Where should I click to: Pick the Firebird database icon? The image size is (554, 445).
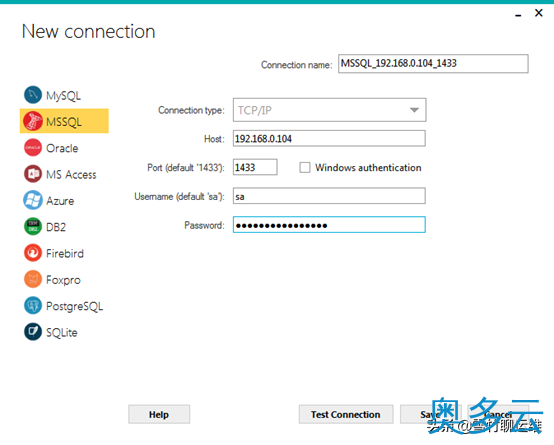point(33,253)
